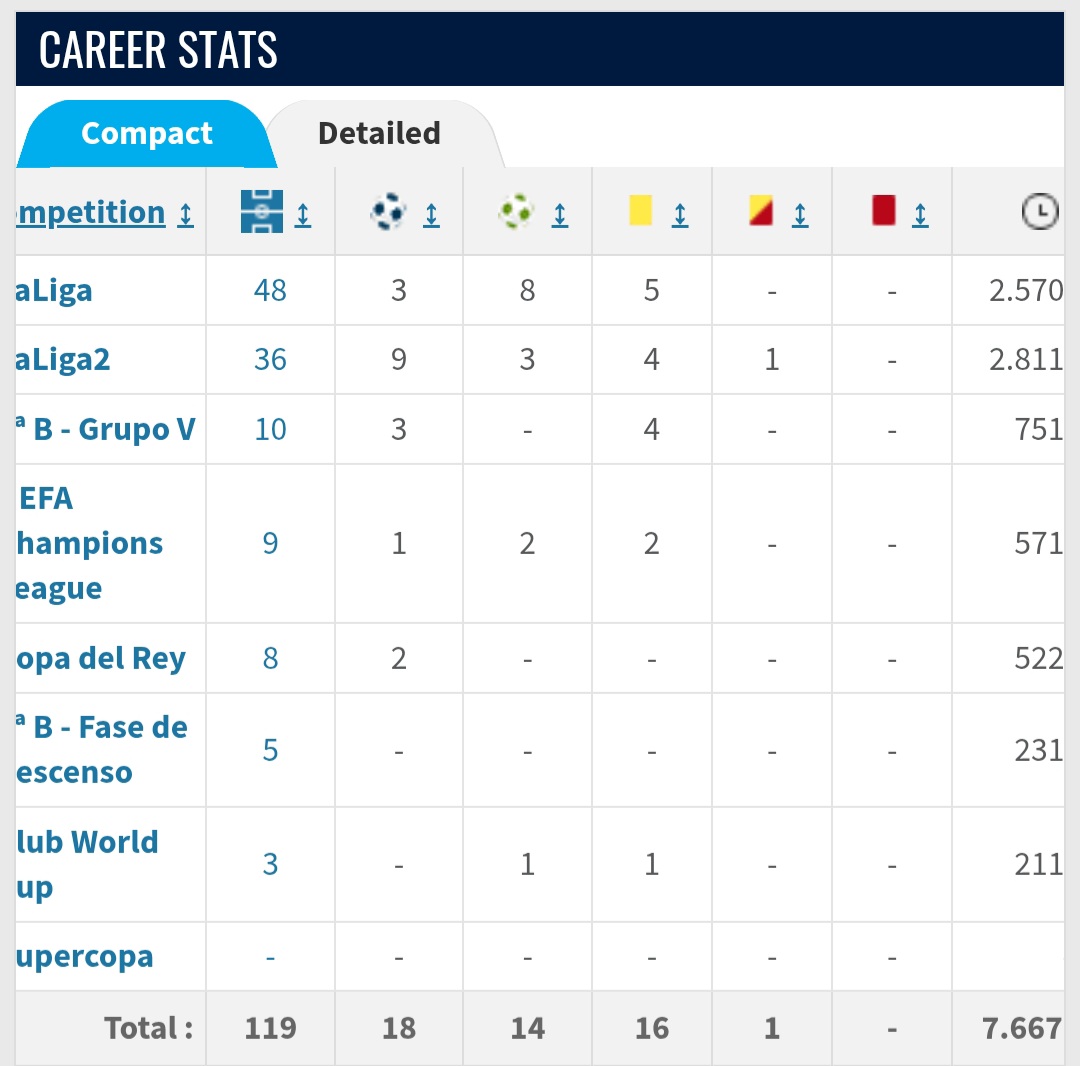Click the appearances pitch icon
Viewport: 1080px width, 1066px height.
tap(263, 212)
